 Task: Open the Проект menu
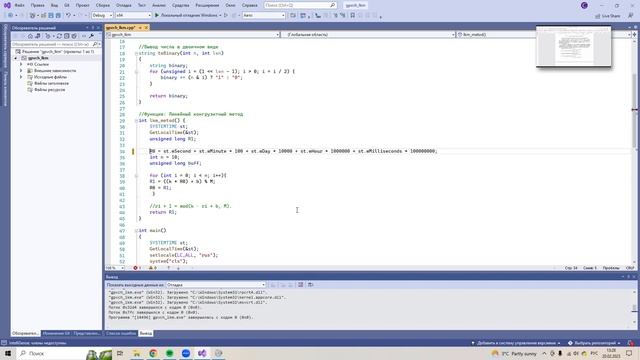pos(82,5)
